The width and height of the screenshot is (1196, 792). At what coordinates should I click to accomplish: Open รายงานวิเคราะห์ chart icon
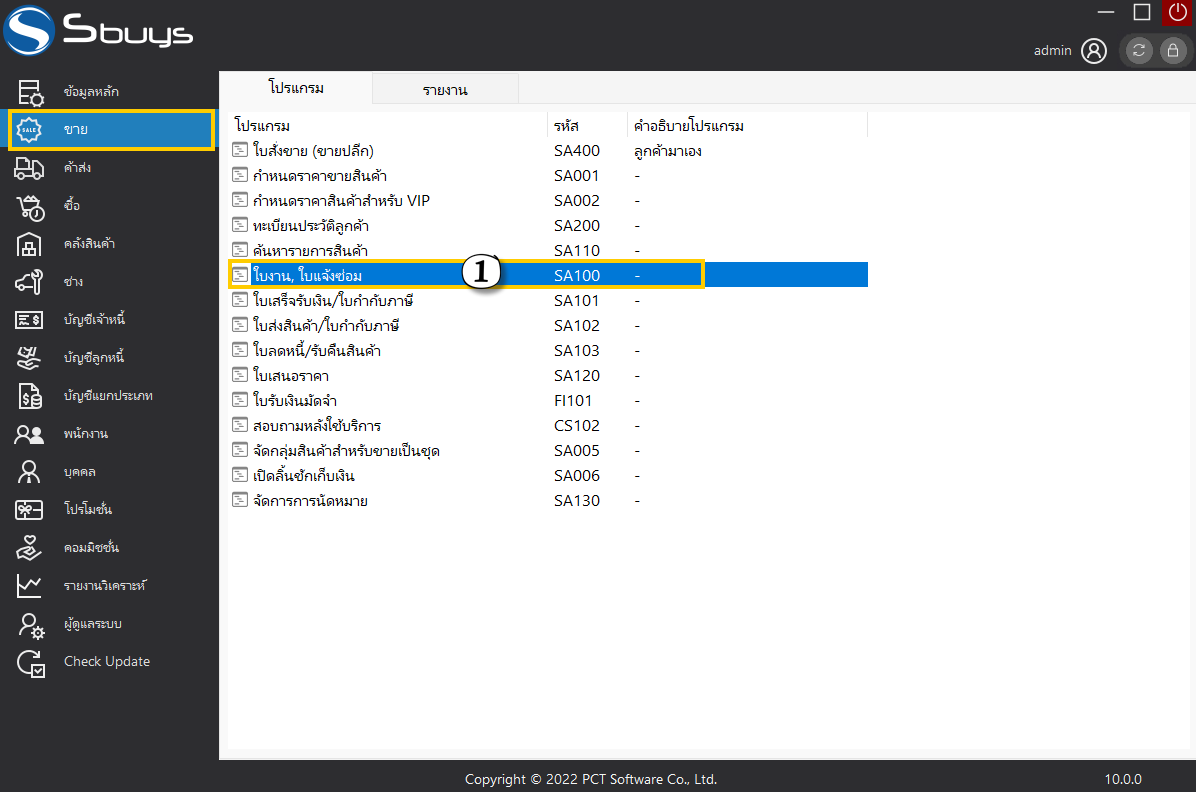click(29, 586)
